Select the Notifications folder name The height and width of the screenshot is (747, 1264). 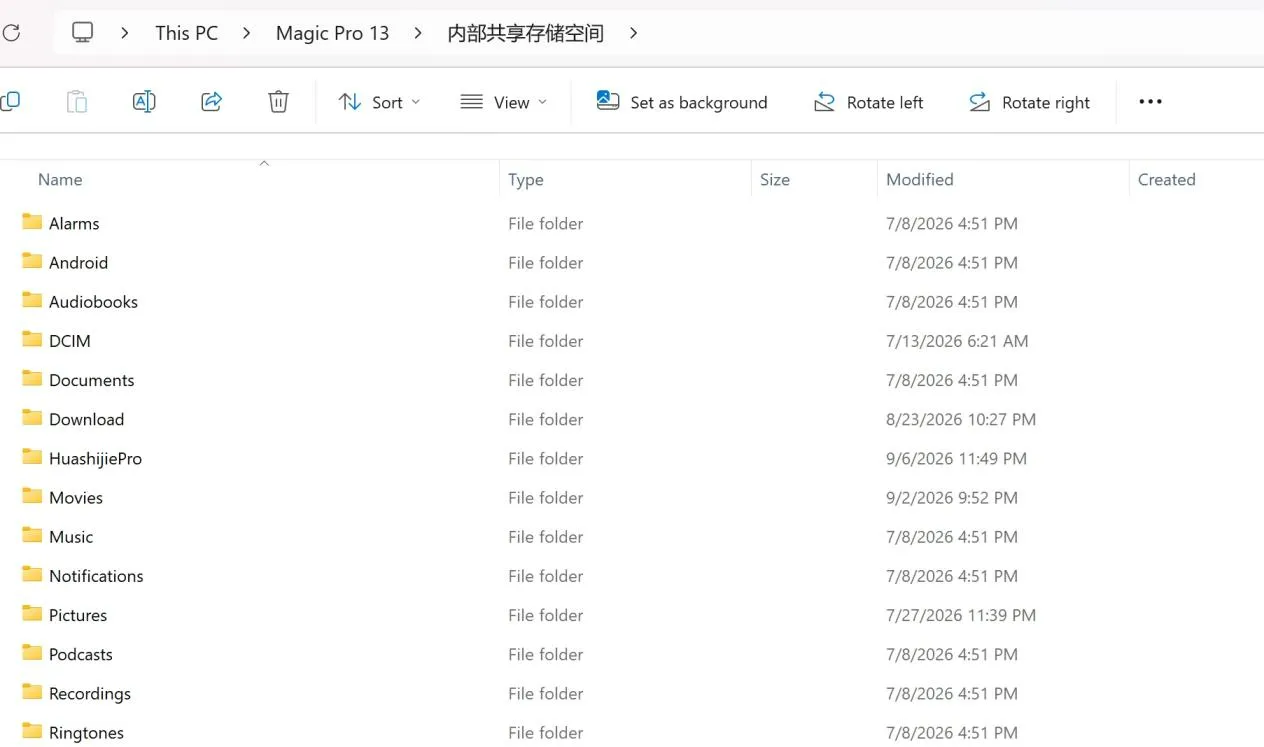click(96, 576)
